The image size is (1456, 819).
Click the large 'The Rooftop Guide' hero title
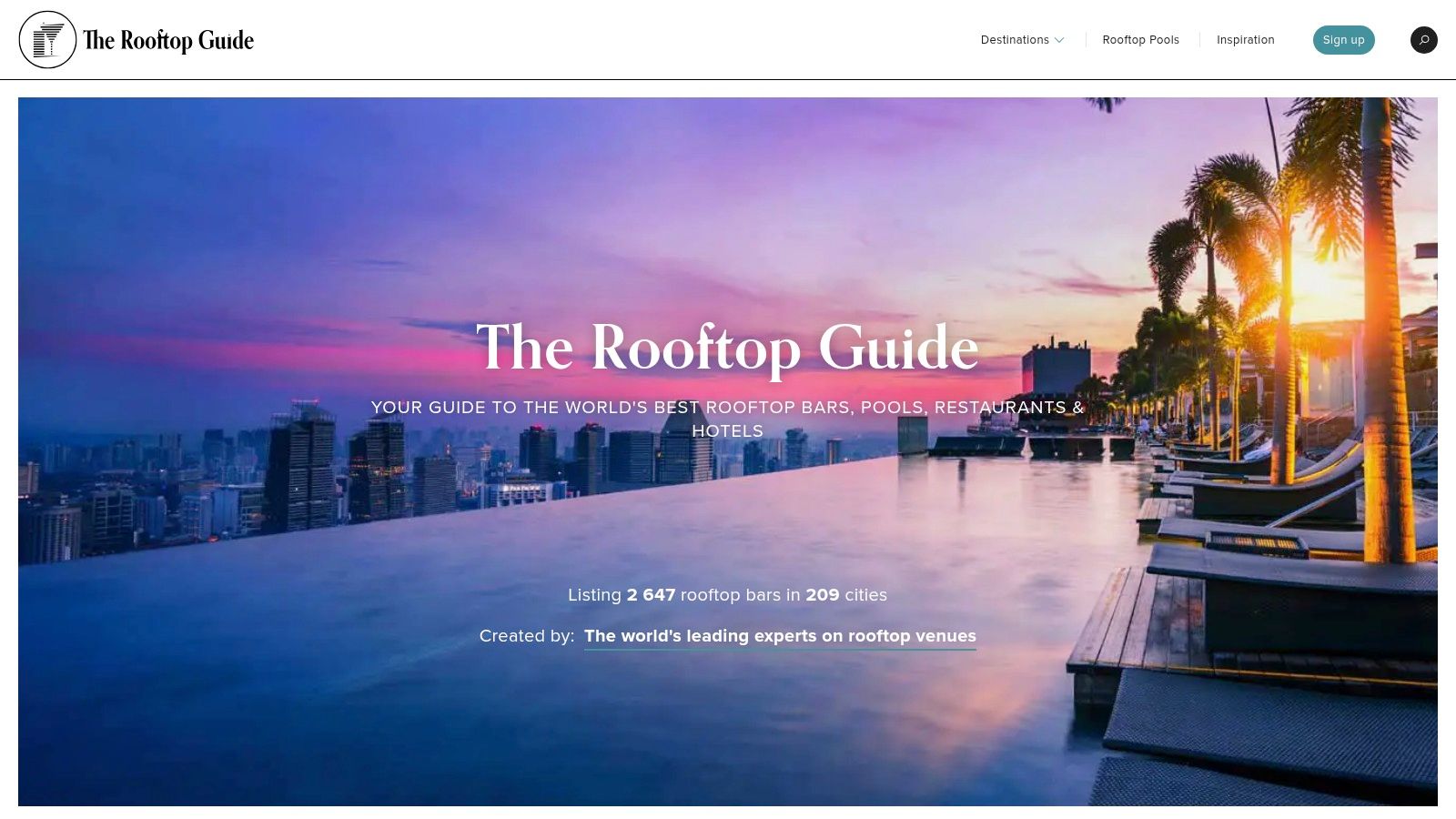click(727, 348)
